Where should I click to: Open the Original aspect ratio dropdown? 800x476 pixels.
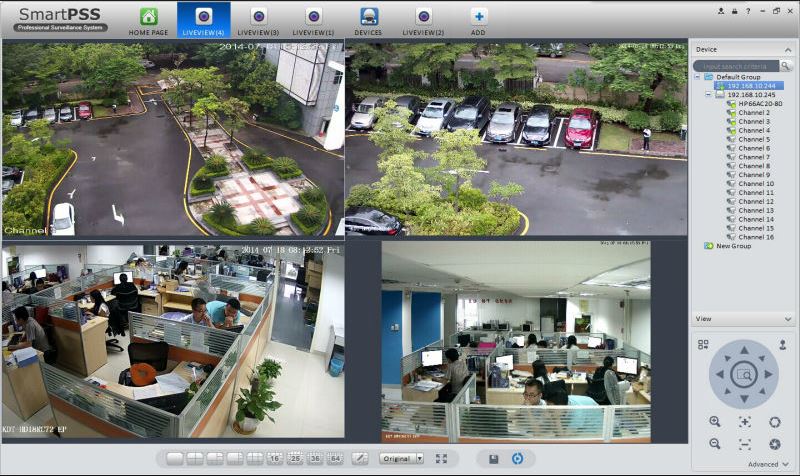point(402,458)
